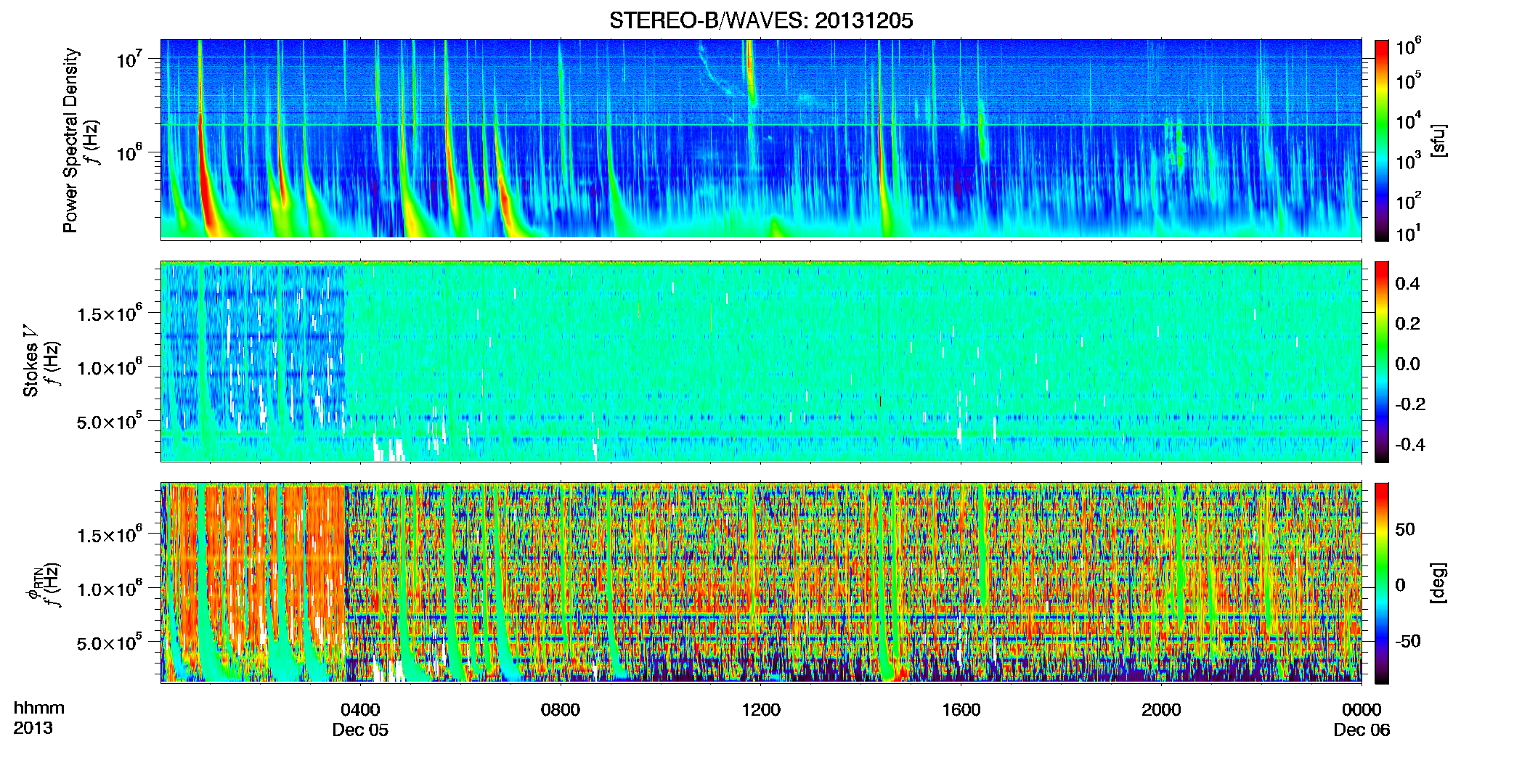
Task: Click the 0800 time tick label
Action: pyautogui.click(x=561, y=709)
